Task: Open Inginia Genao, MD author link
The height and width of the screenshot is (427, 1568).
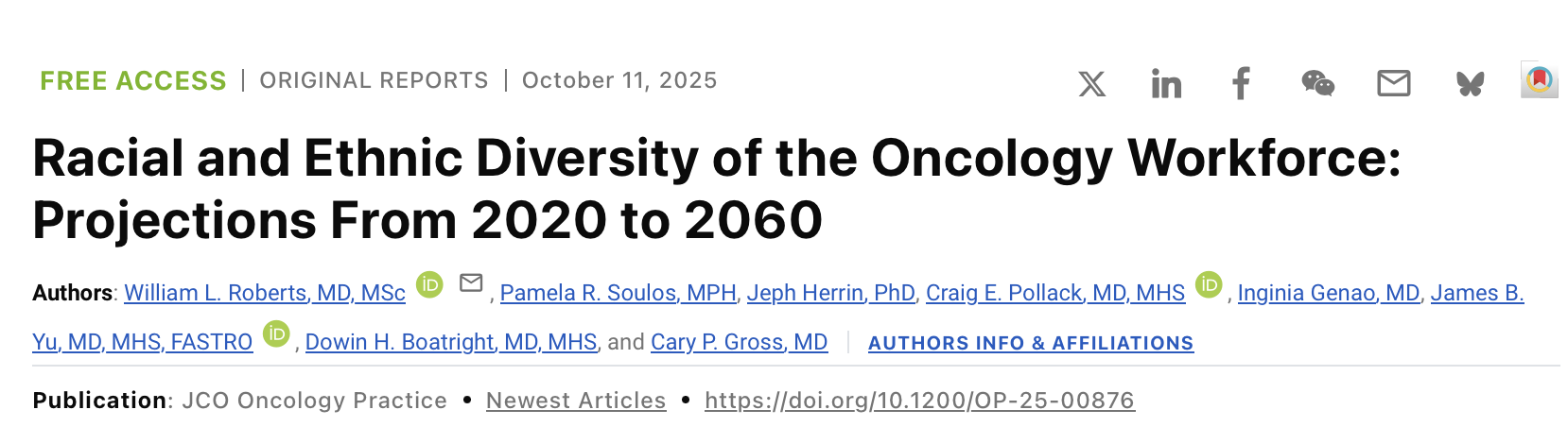Action: click(x=1328, y=293)
